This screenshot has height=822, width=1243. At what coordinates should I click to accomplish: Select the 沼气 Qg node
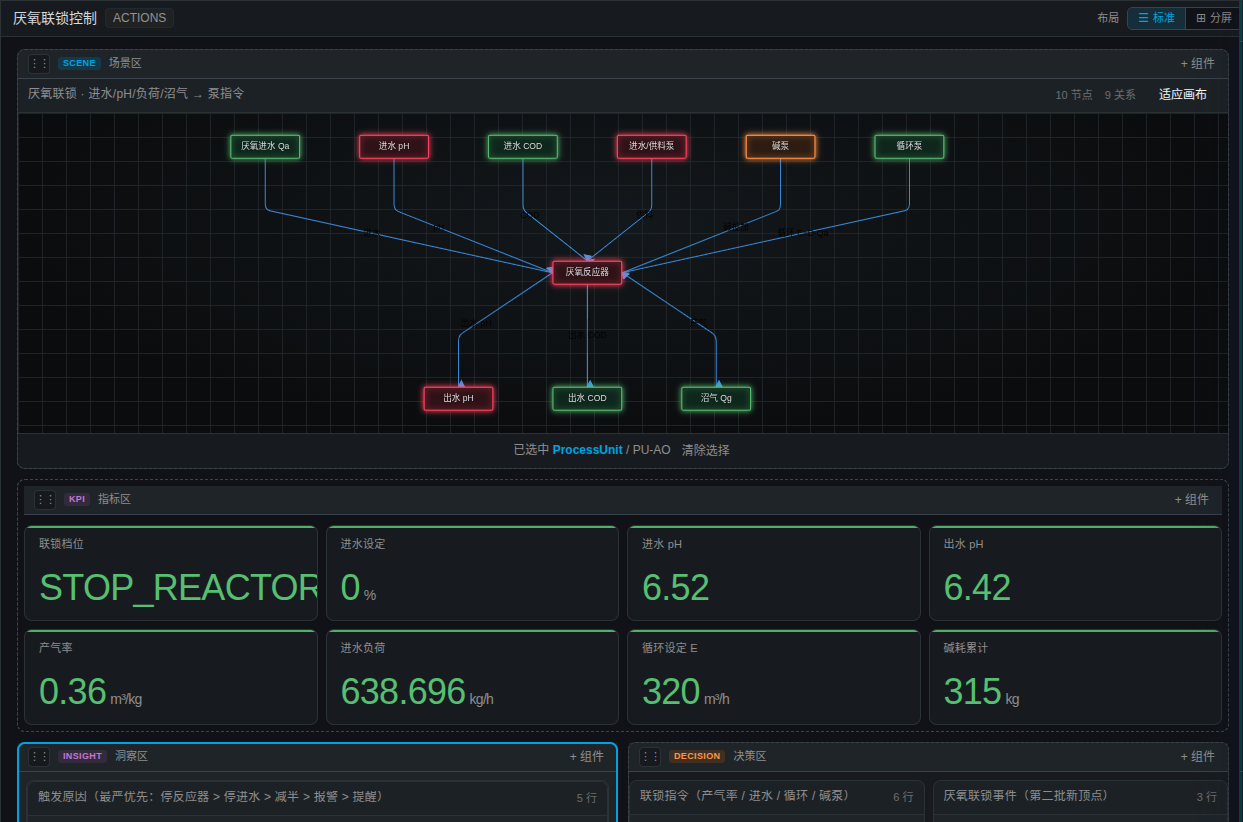[x=716, y=398]
